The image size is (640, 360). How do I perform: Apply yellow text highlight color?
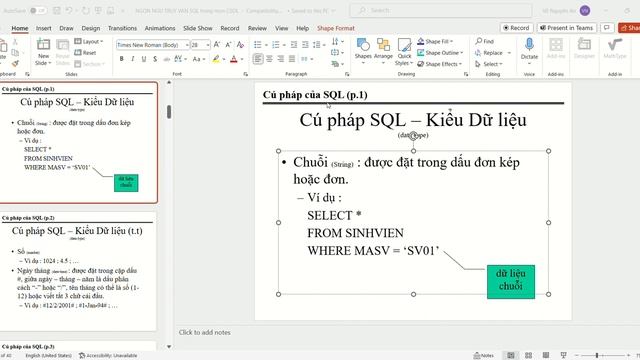(x=216, y=59)
